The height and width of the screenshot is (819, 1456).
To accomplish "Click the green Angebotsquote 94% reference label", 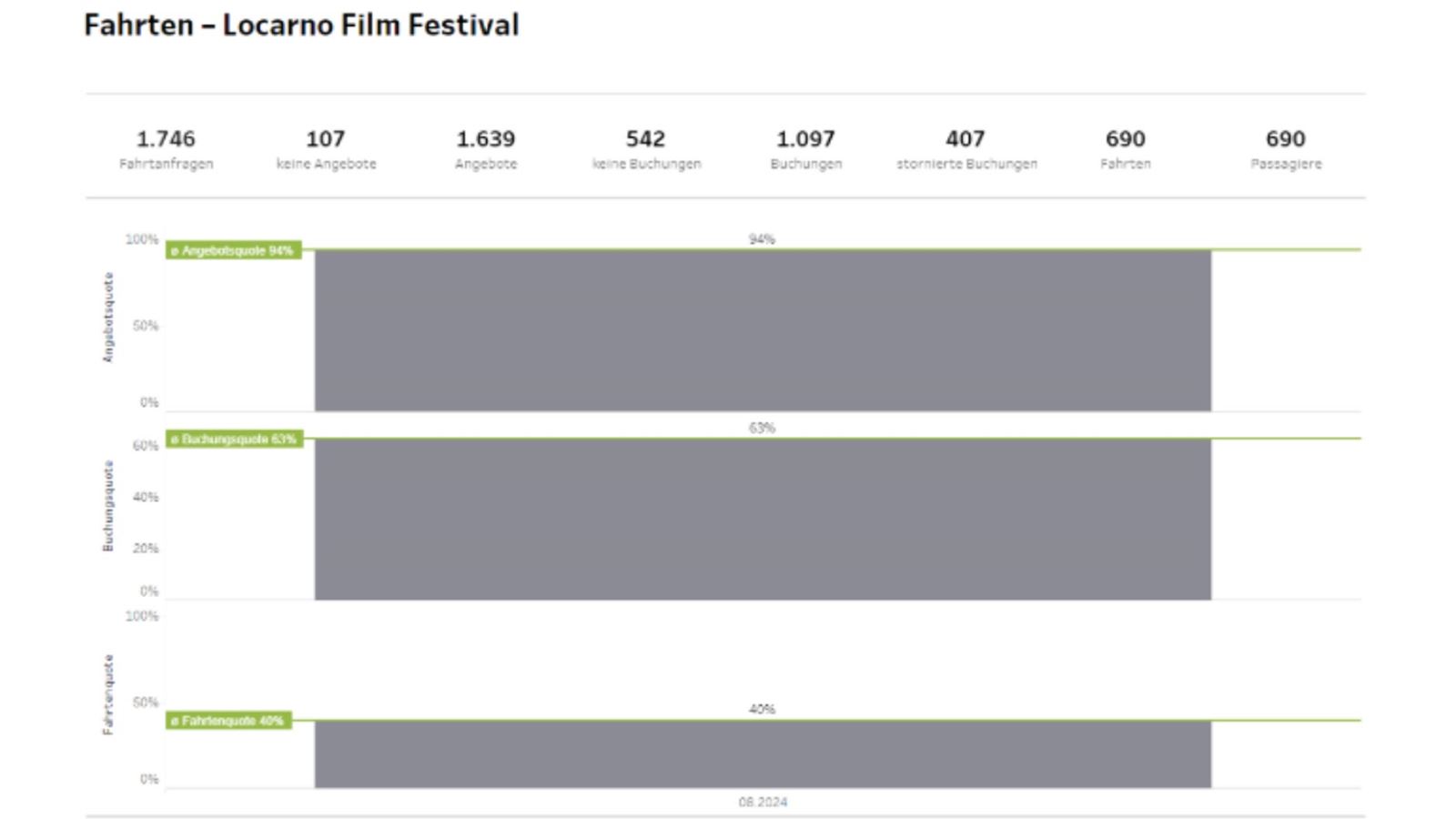I will [234, 250].
